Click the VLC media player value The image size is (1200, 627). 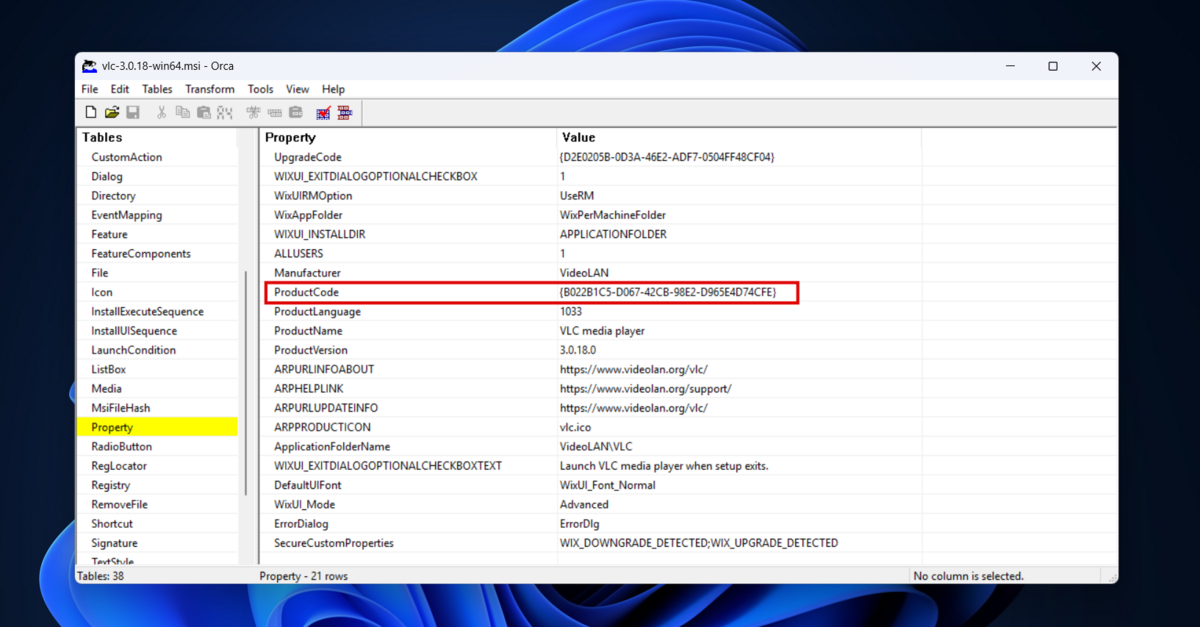(602, 331)
